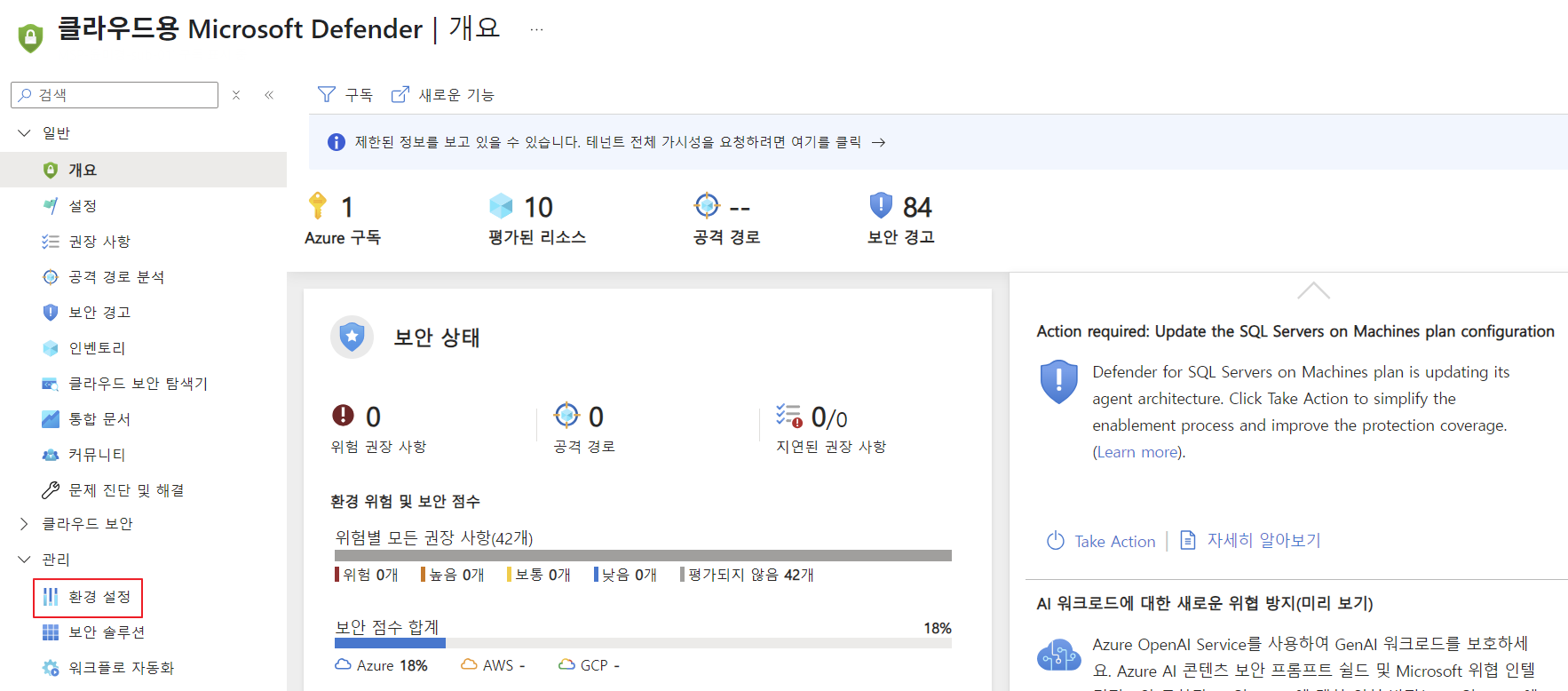1568x691 pixels.
Task: Click the GCP cloud icon
Action: [566, 664]
